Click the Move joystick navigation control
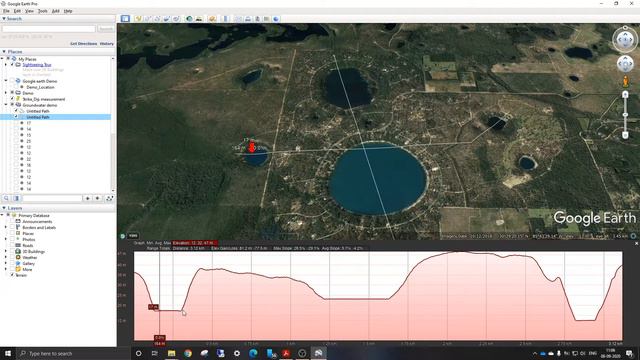Viewport: 640px width, 360px height. pyautogui.click(x=625, y=64)
